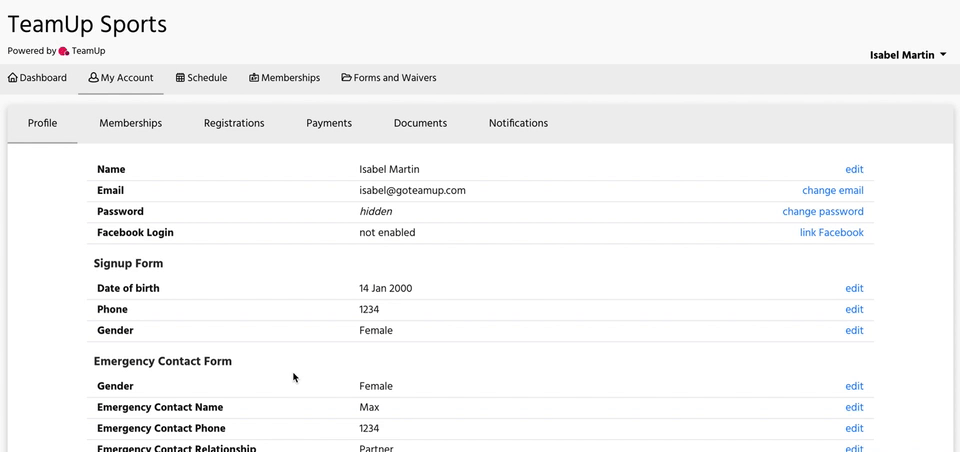
Task: Open the Notifications tab
Action: point(518,123)
